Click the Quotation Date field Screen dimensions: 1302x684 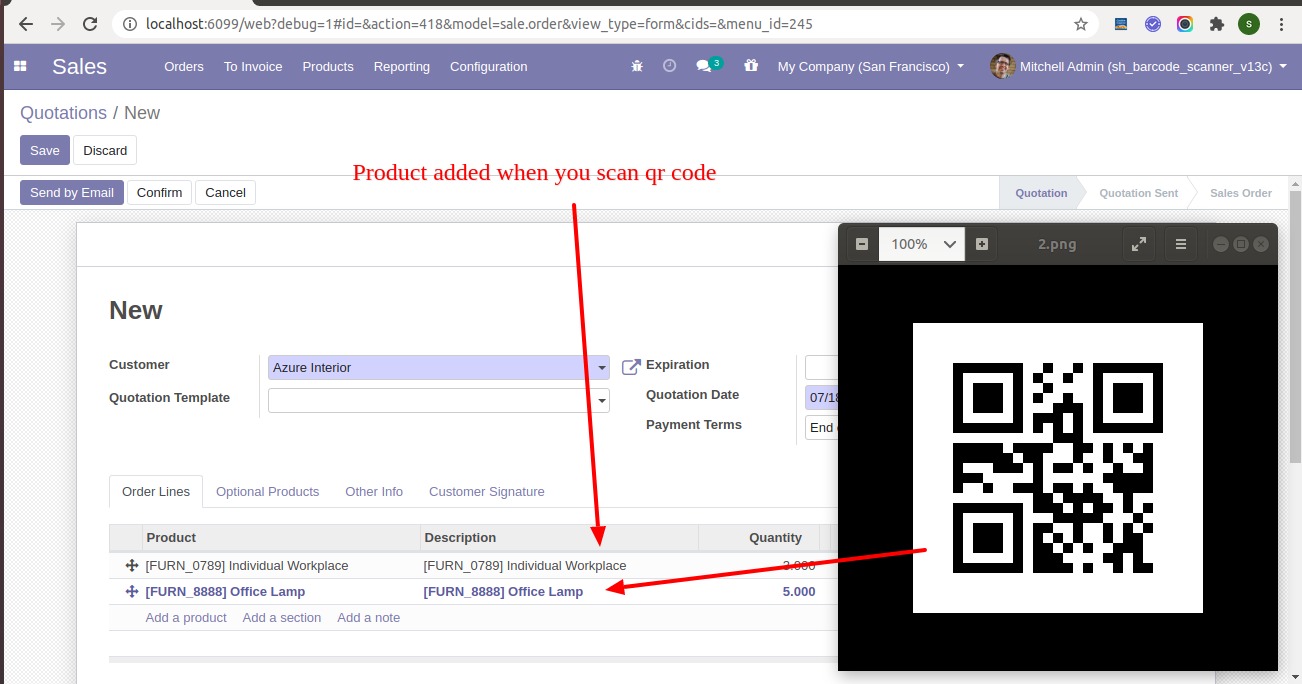(x=821, y=397)
